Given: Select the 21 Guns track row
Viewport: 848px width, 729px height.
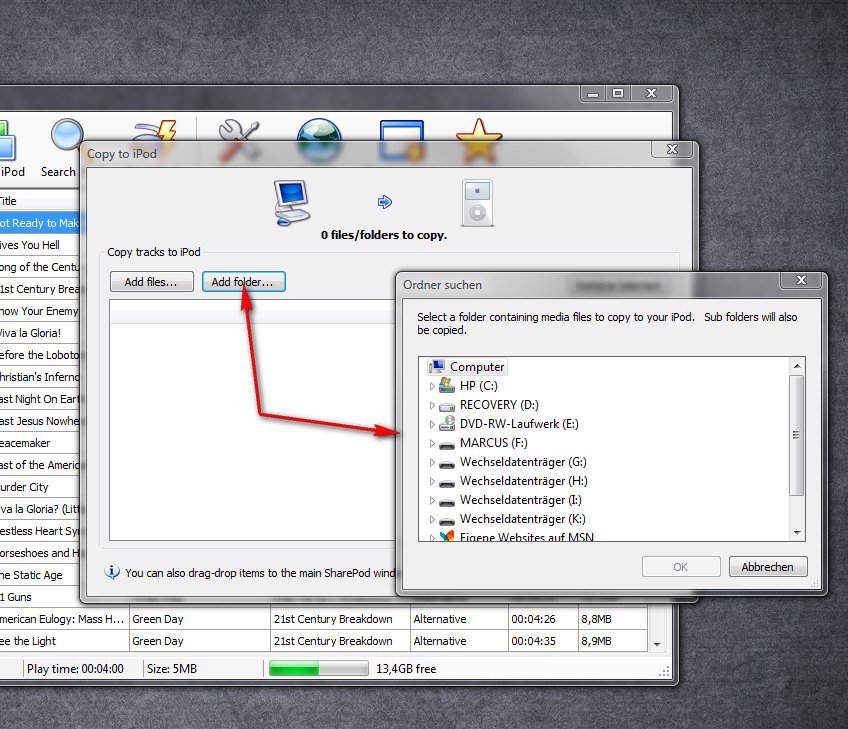Looking at the screenshot, I should [x=39, y=597].
